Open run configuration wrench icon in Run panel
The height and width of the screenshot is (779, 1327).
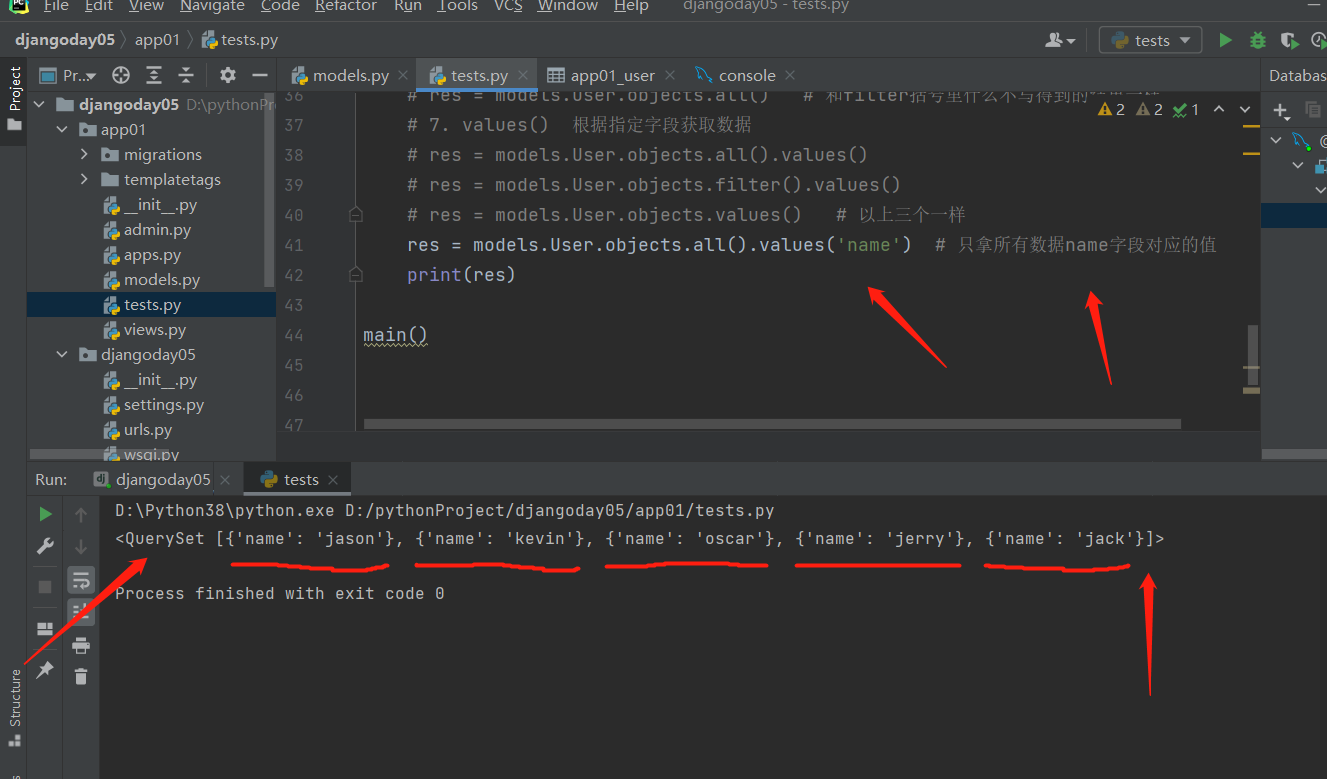45,546
